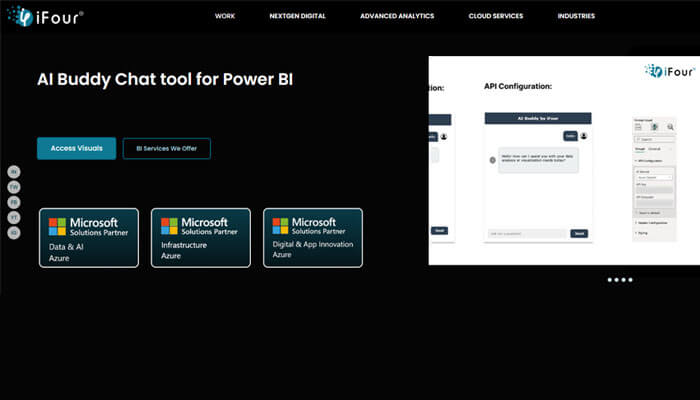
Task: Select the Digital & App Innovation Azure badge
Action: 313,238
